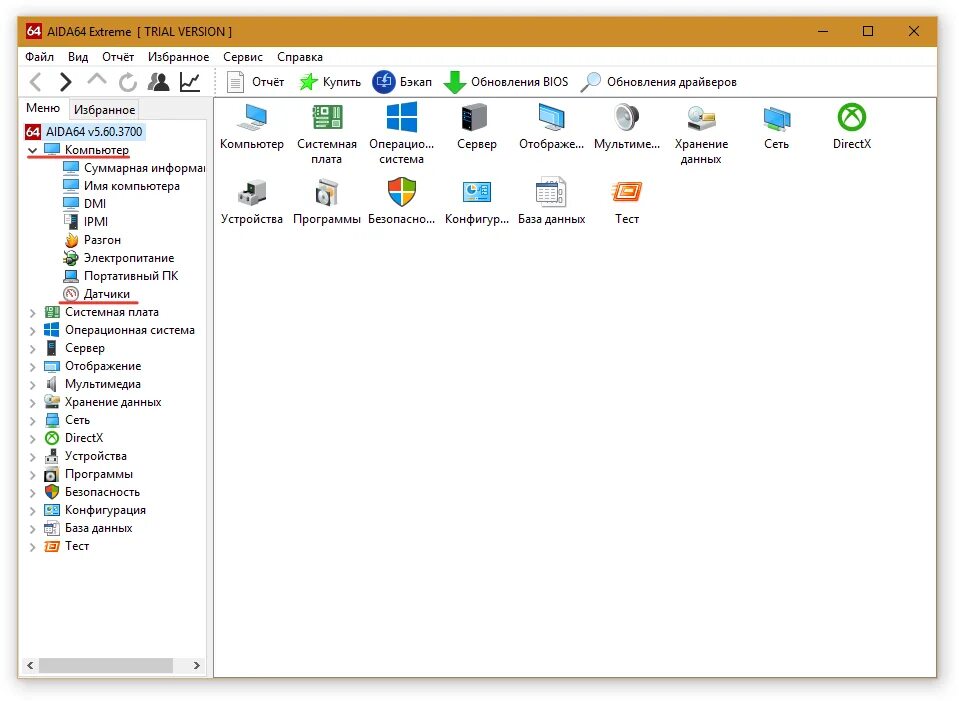Viewport: 959px width, 701px height.
Task: Select Конфигурация in sidebar tree
Action: (x=95, y=510)
